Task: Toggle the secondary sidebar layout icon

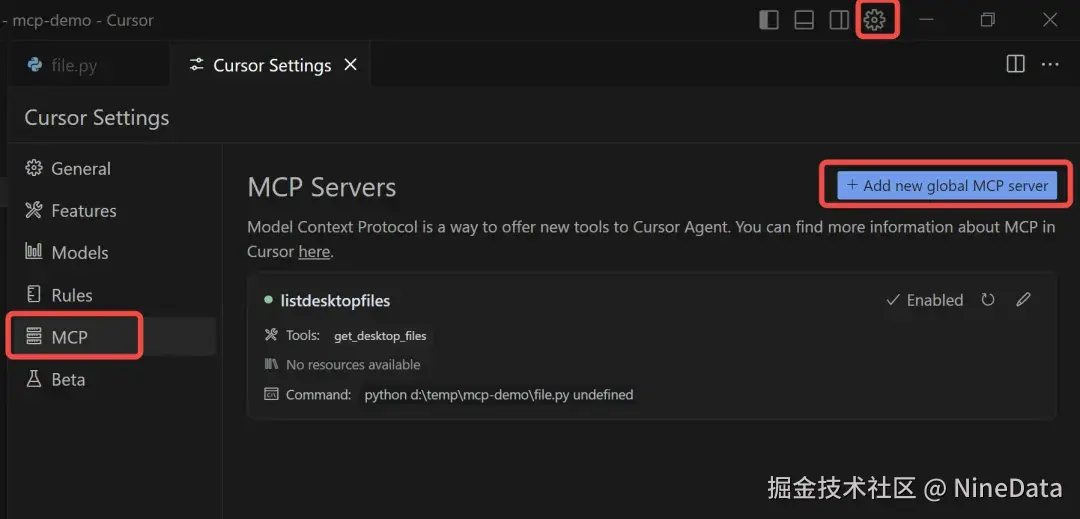Action: tap(839, 20)
